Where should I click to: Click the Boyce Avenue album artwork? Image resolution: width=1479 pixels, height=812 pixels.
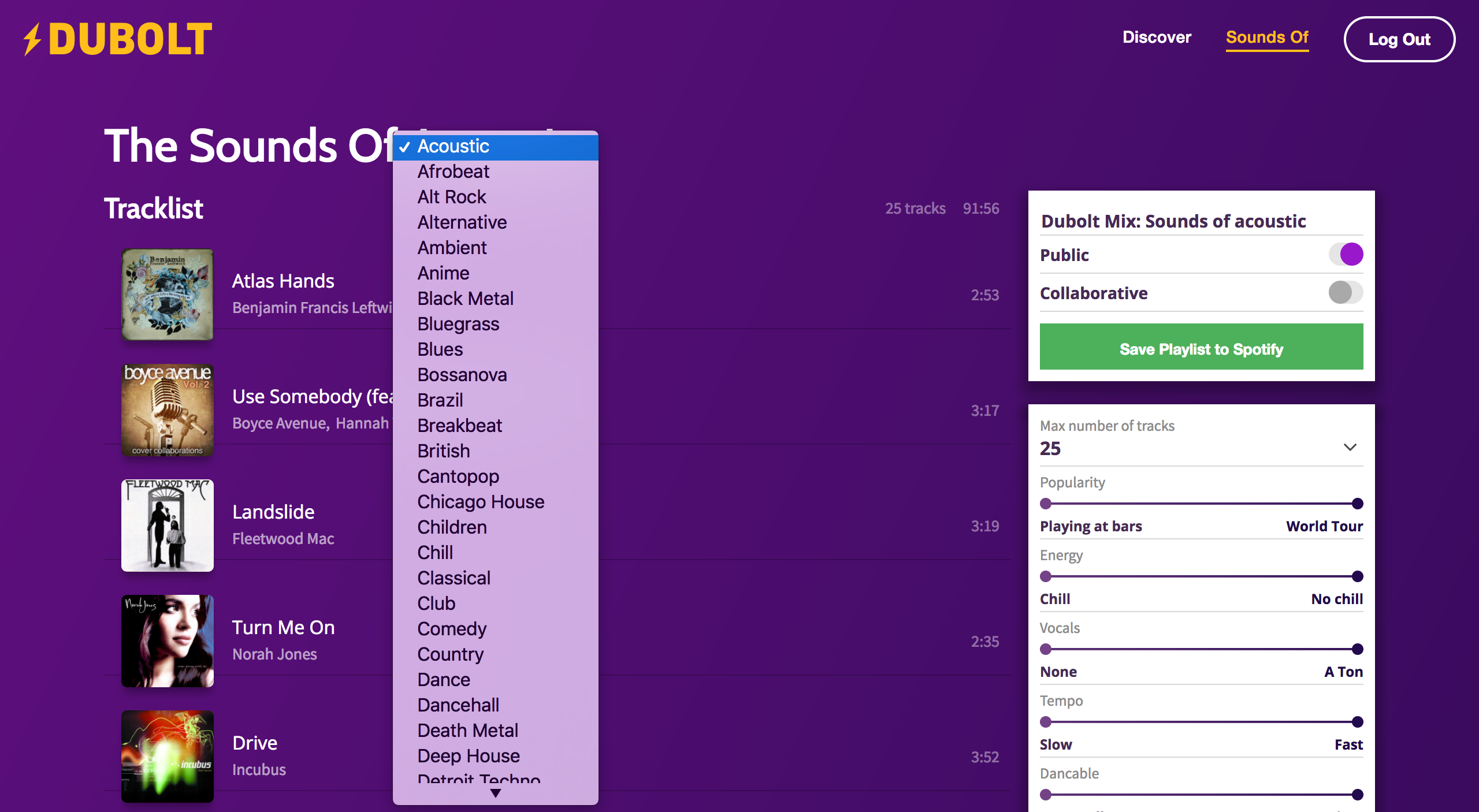[x=167, y=409]
